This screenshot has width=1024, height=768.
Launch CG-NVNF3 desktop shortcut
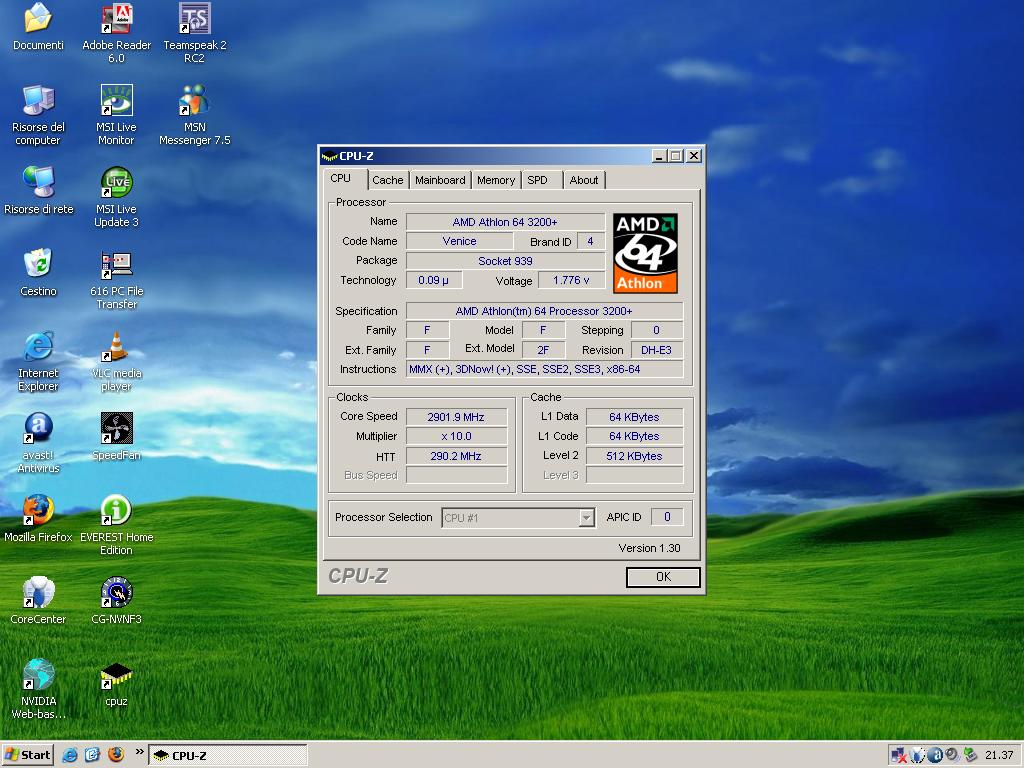(x=116, y=601)
